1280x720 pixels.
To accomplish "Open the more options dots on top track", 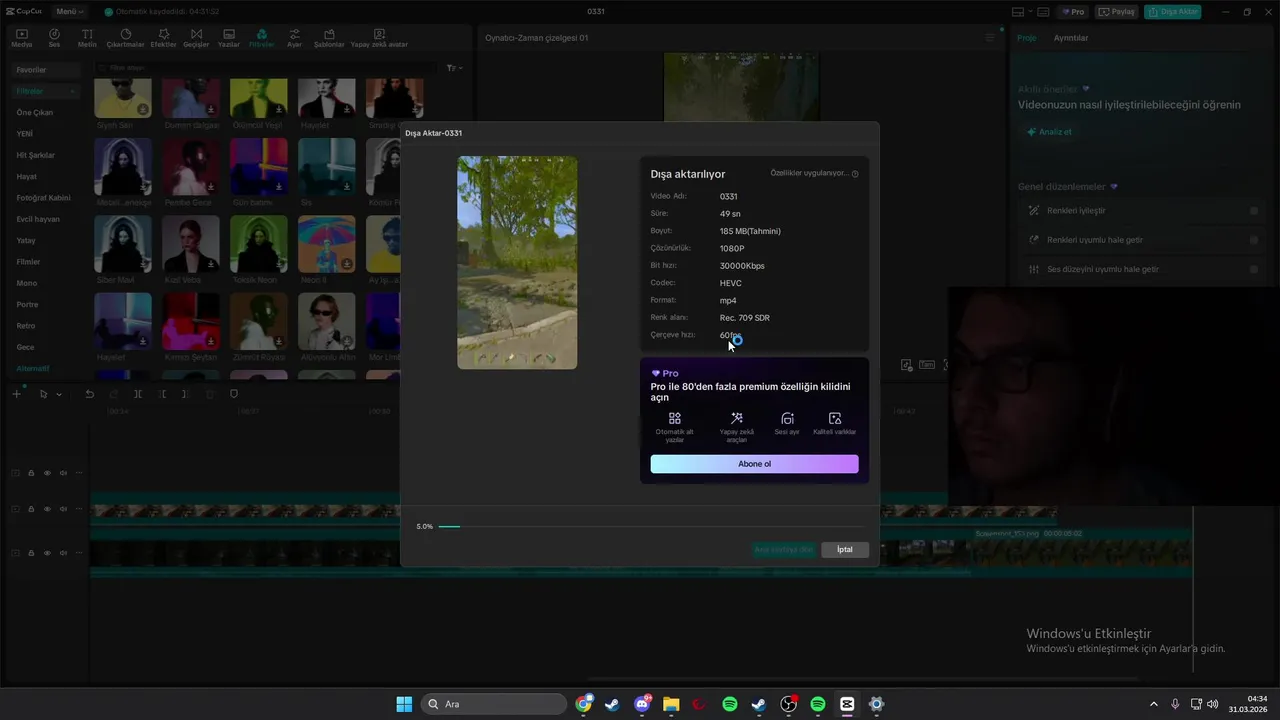I will (x=79, y=473).
